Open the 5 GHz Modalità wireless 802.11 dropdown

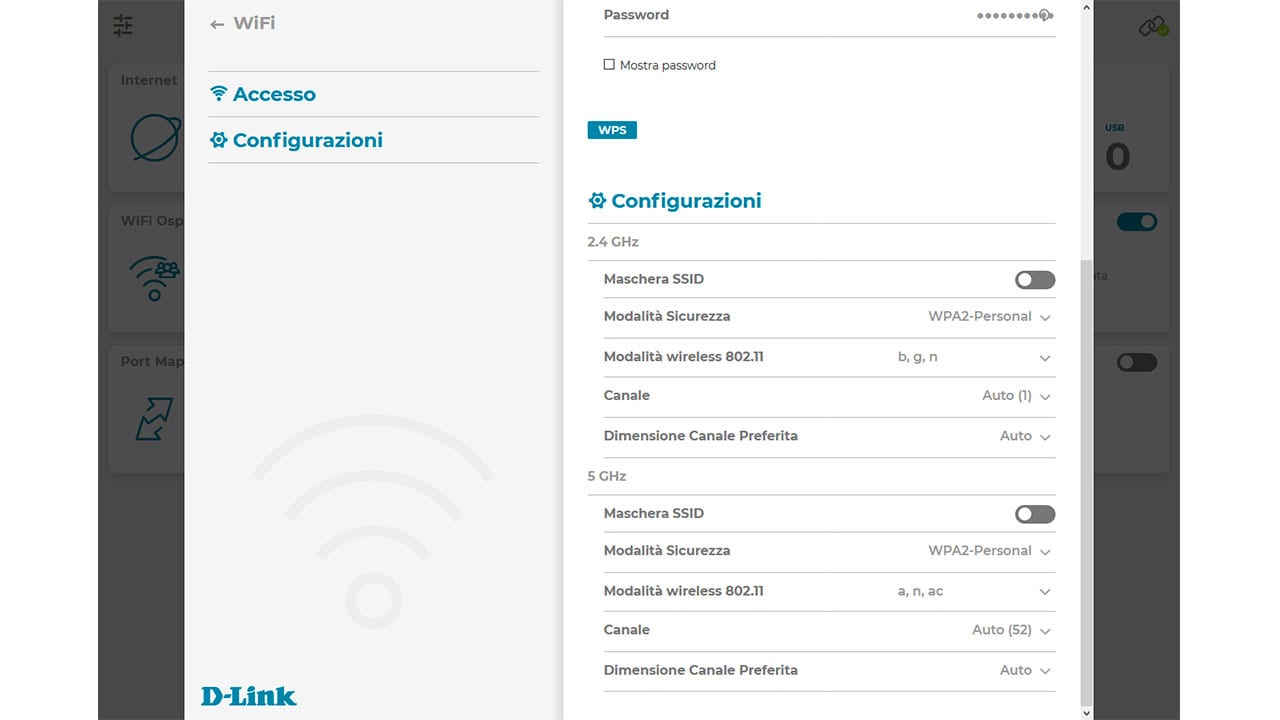point(974,591)
